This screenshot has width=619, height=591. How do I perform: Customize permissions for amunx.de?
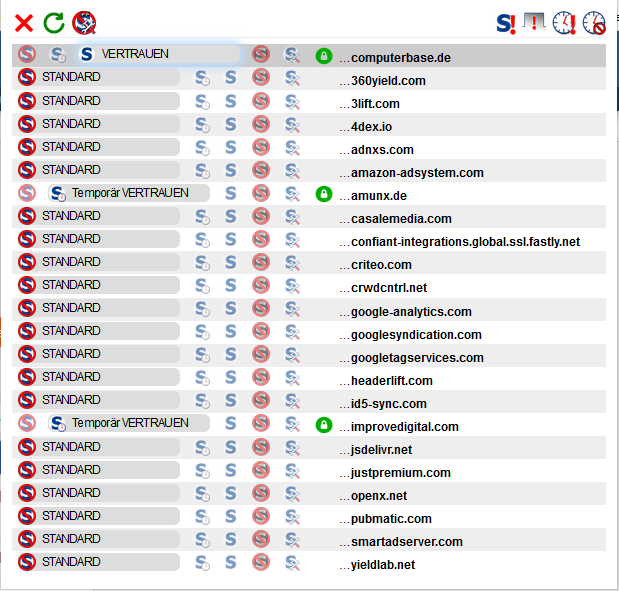coord(293,194)
